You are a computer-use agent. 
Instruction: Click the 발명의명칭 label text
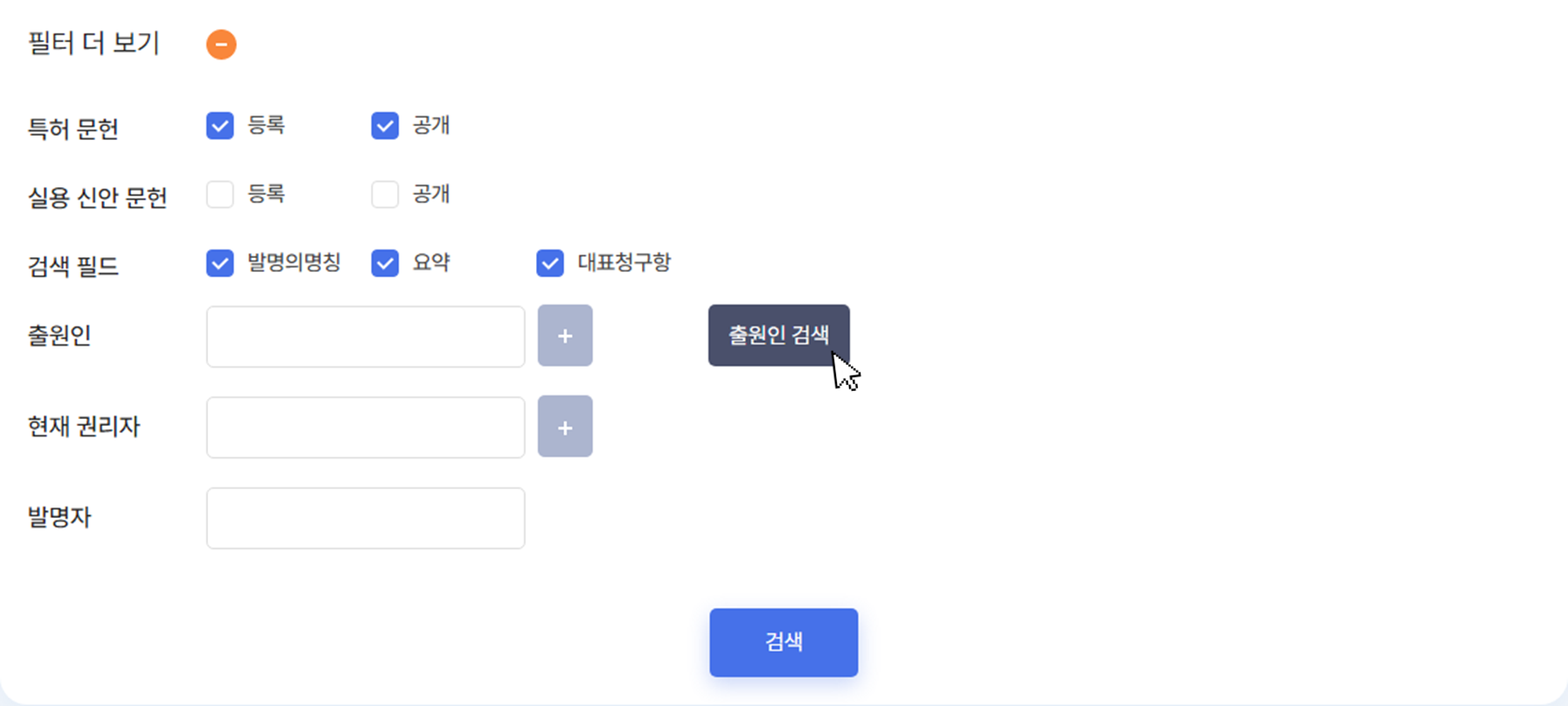coord(294,262)
